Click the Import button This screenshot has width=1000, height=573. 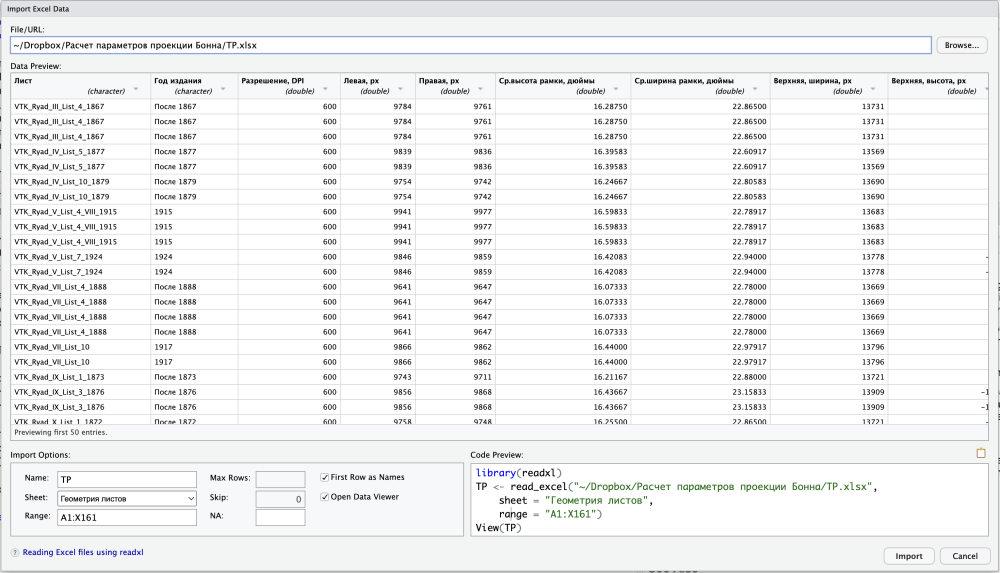tap(909, 556)
